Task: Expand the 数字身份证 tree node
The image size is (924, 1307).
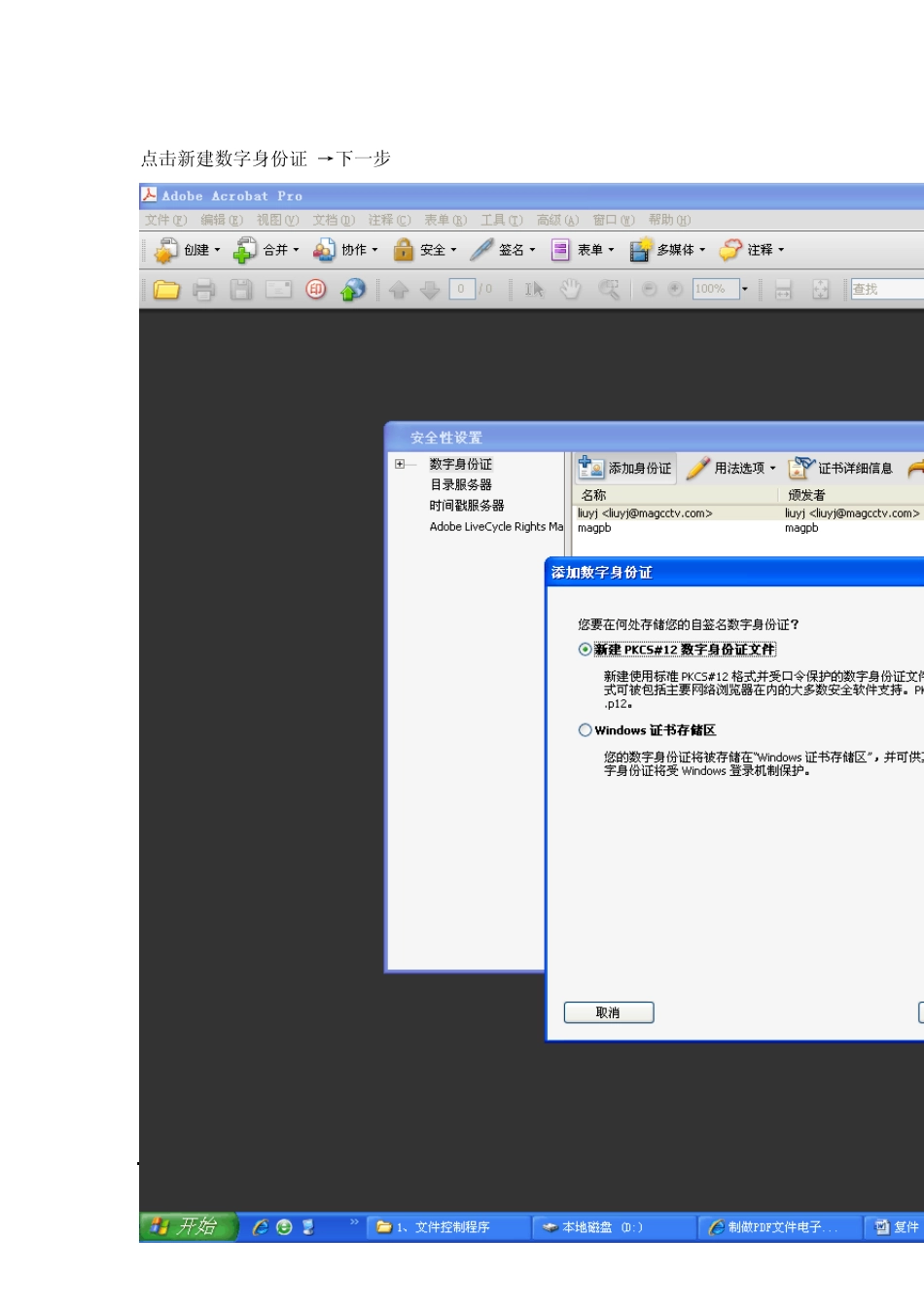Action: [400, 464]
